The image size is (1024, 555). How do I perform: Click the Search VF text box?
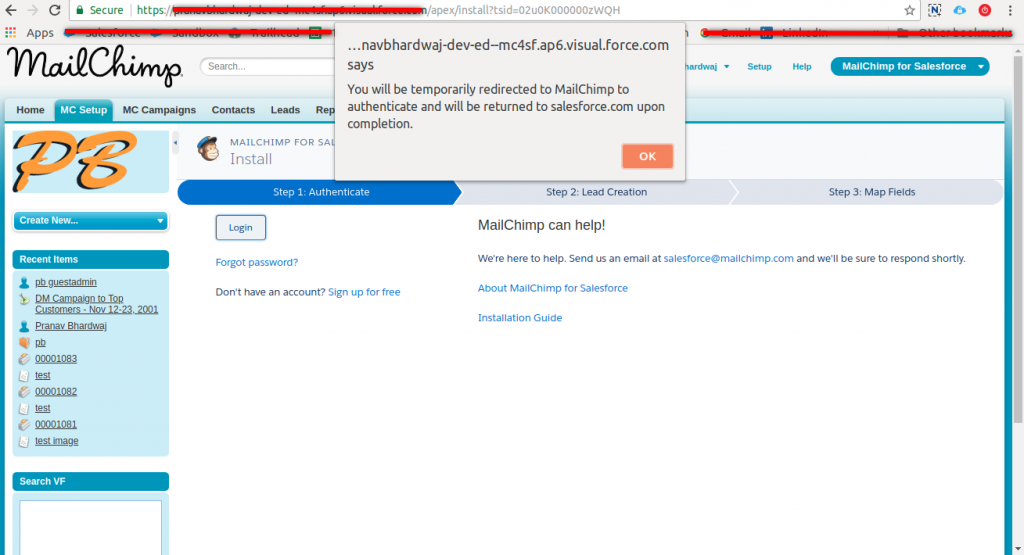pos(91,528)
